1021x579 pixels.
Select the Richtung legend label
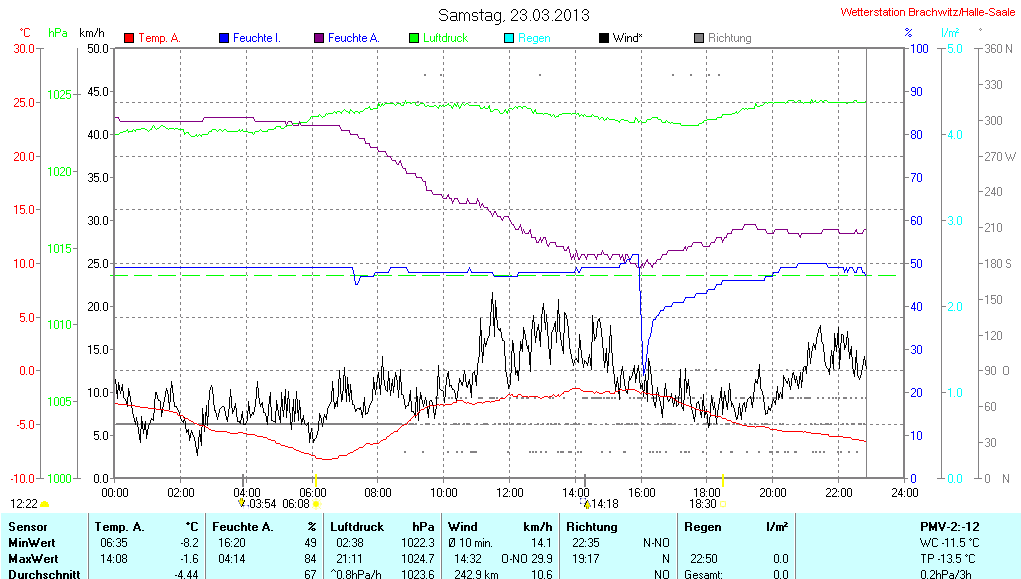coord(729,38)
